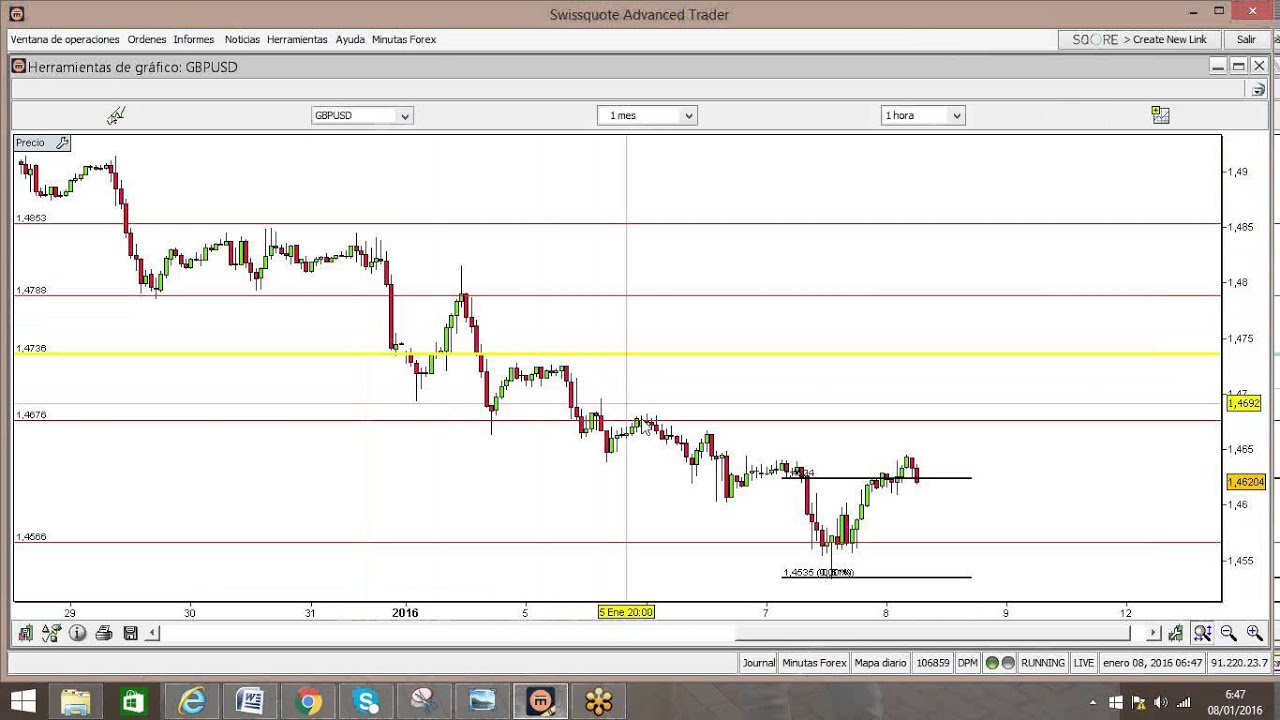Open Google Chrome from the taskbar

pyautogui.click(x=308, y=701)
